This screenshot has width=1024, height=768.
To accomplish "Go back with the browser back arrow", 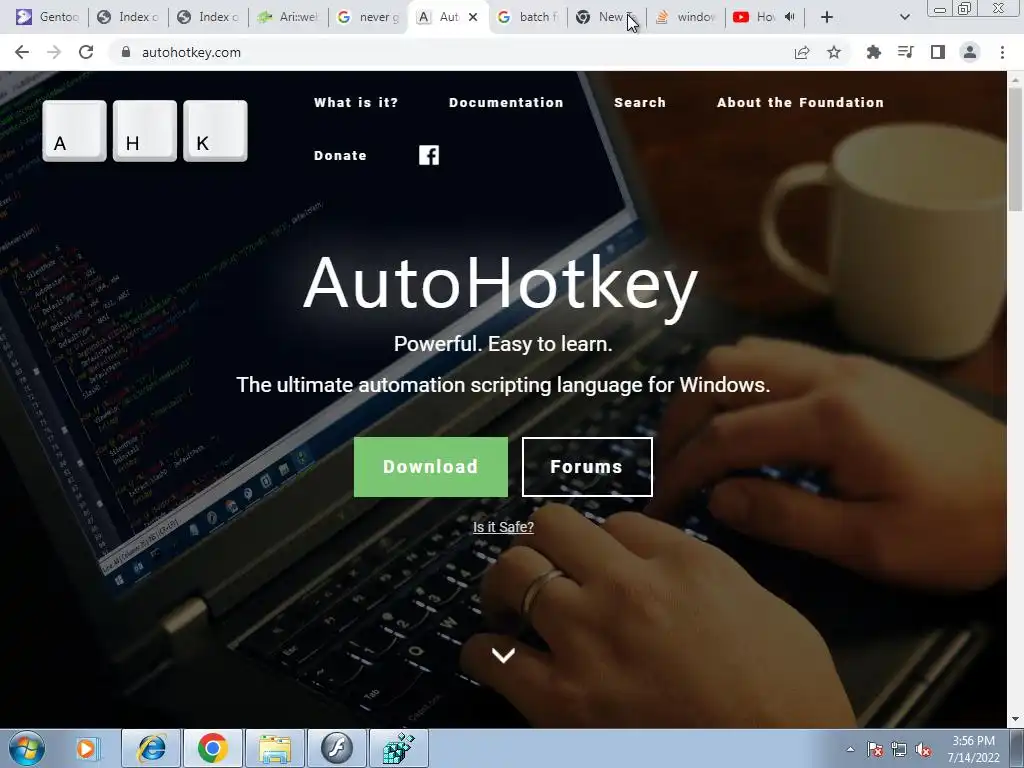I will coord(22,52).
